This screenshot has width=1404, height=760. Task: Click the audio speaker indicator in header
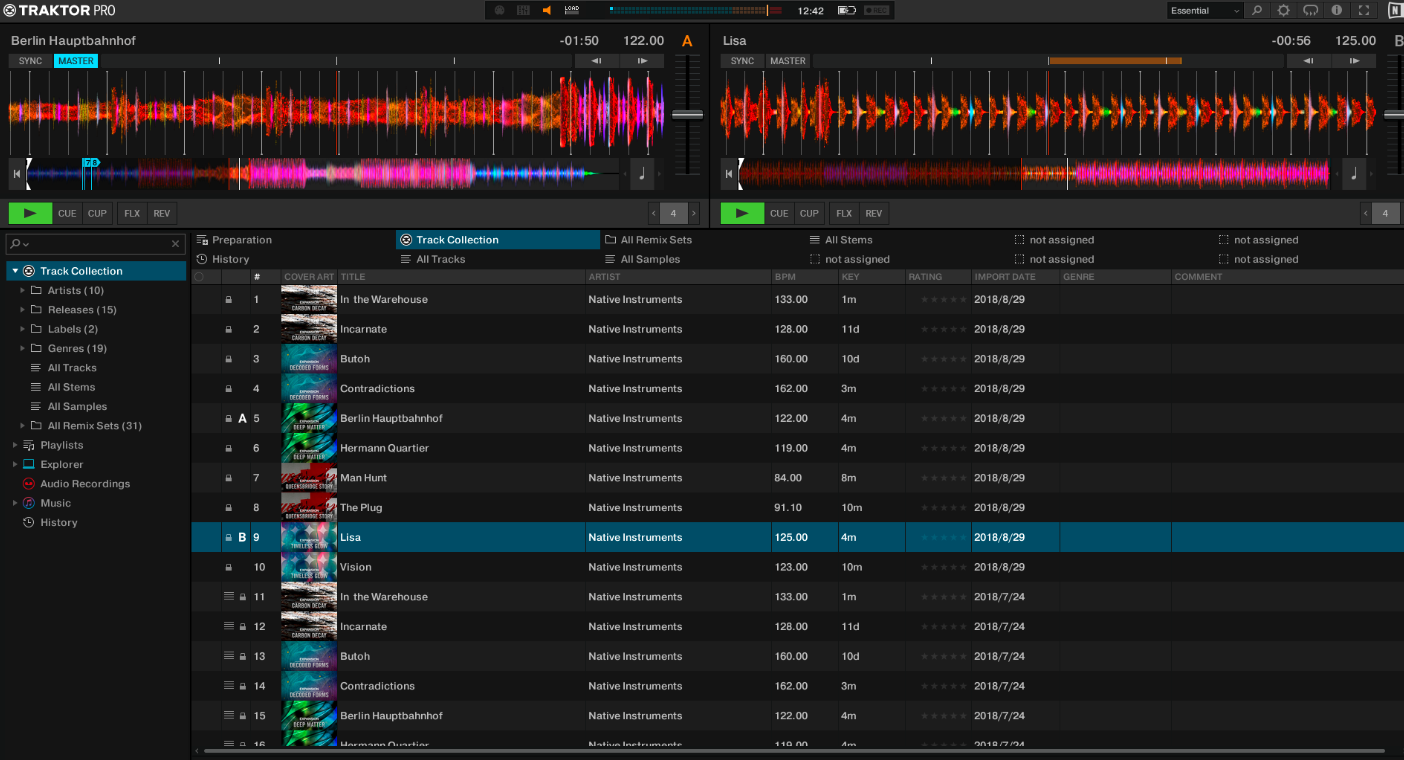547,10
